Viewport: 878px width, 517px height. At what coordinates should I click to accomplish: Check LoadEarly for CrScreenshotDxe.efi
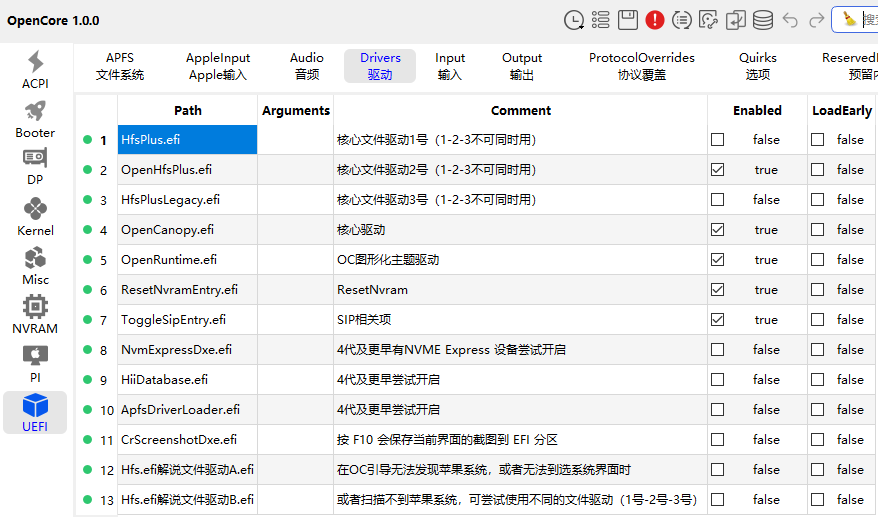(818, 440)
